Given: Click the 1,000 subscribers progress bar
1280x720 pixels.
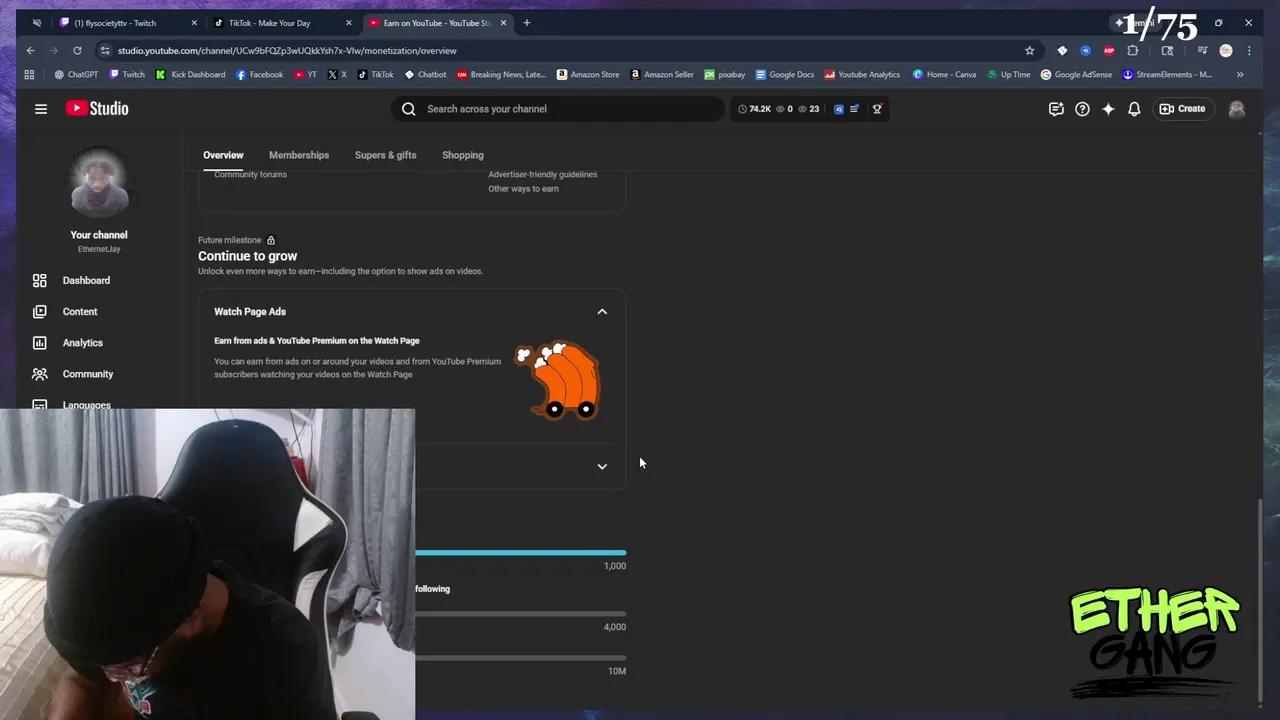Looking at the screenshot, I should pos(521,553).
